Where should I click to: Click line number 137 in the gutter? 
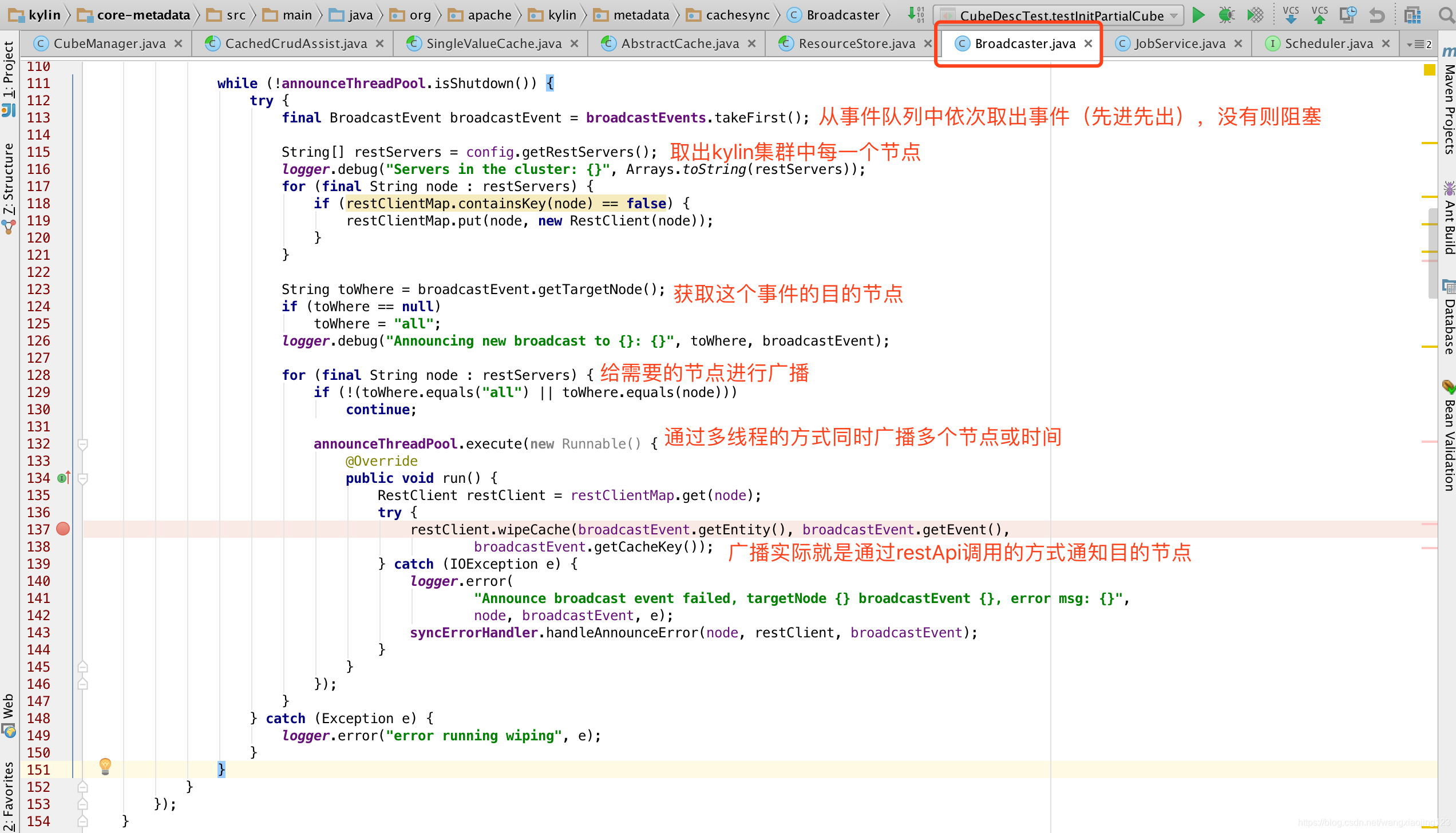pyautogui.click(x=38, y=529)
